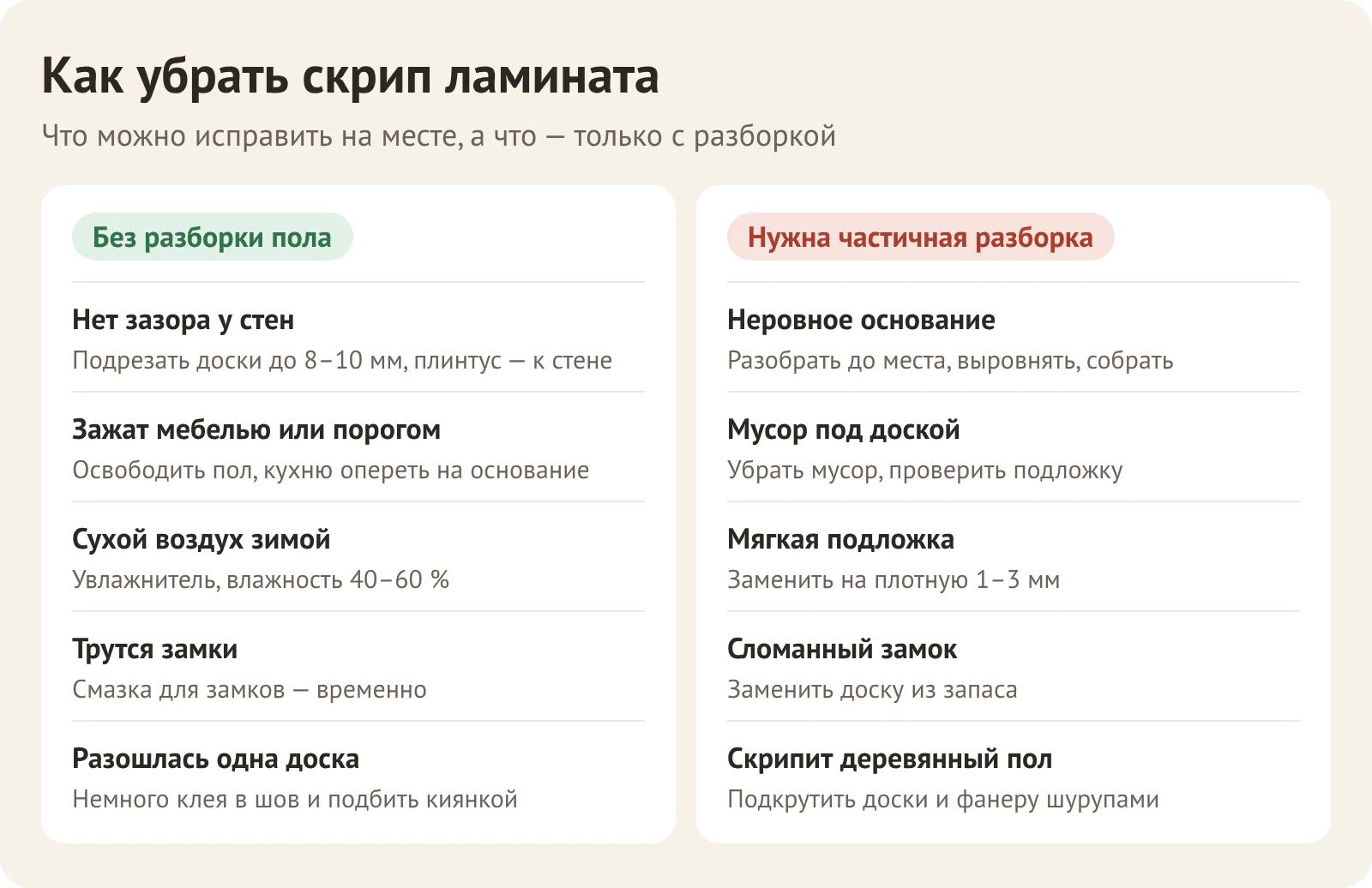Select the red 'Нужна частичная разборка' badge
The height and width of the screenshot is (888, 1372).
tap(920, 237)
